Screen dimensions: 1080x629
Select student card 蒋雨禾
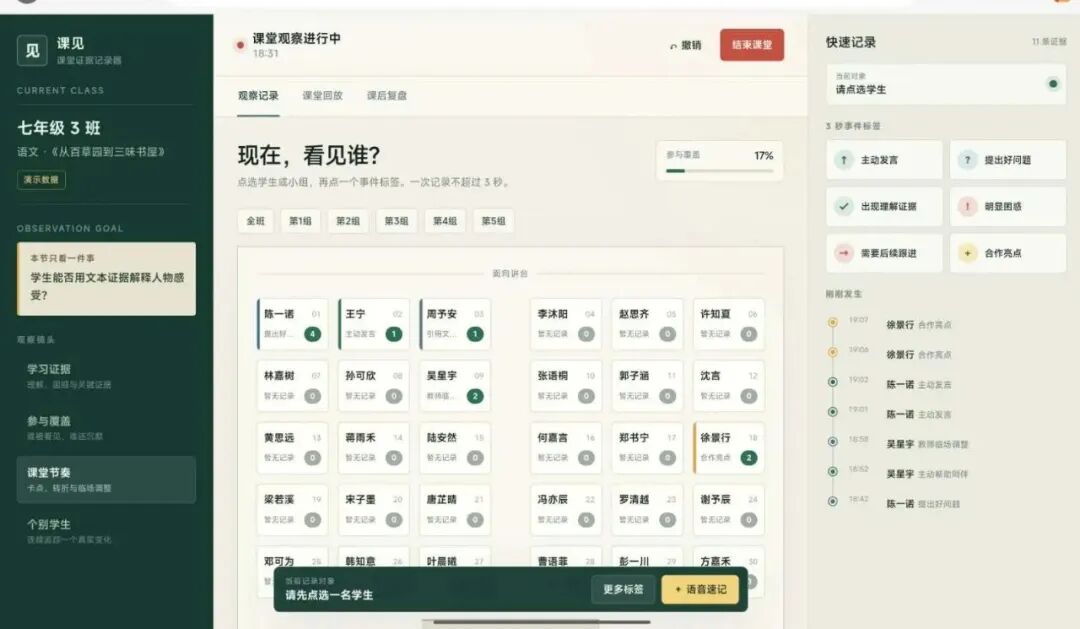pyautogui.click(x=373, y=448)
